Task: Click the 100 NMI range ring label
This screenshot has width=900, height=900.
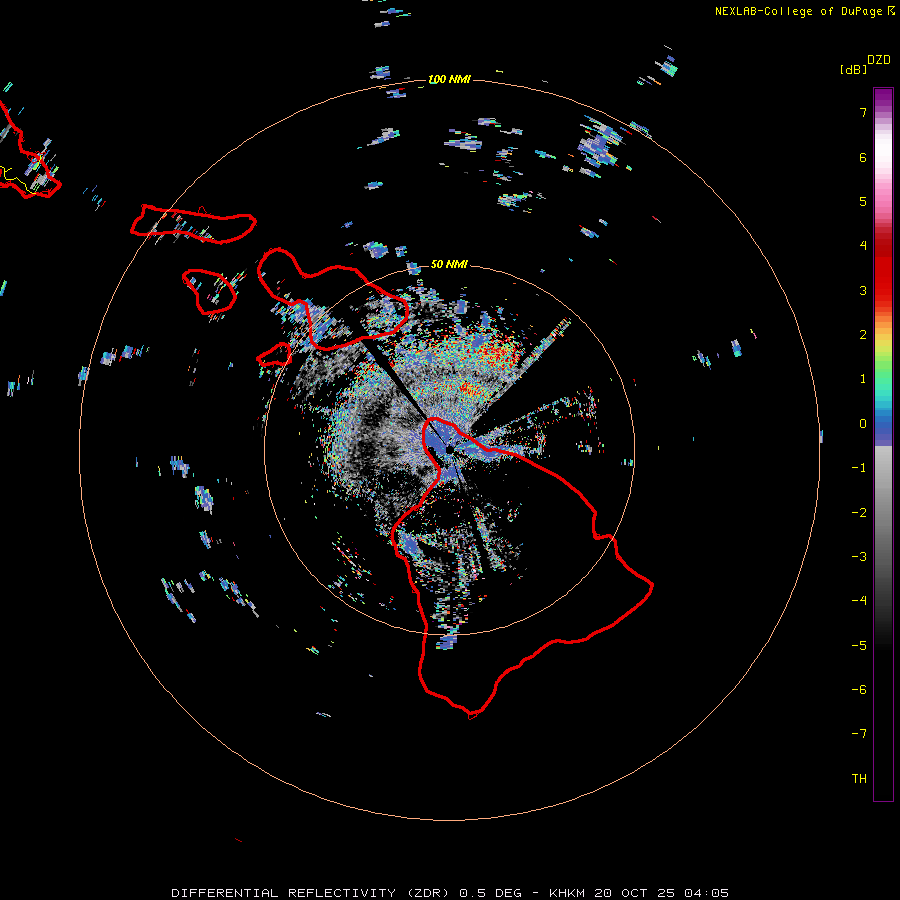Action: [x=449, y=79]
